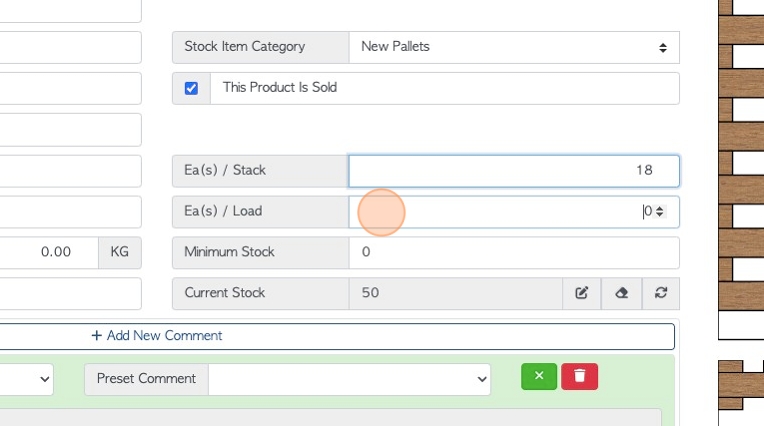Expand the Preset Comment dropdown
The image size is (764, 426).
point(349,379)
